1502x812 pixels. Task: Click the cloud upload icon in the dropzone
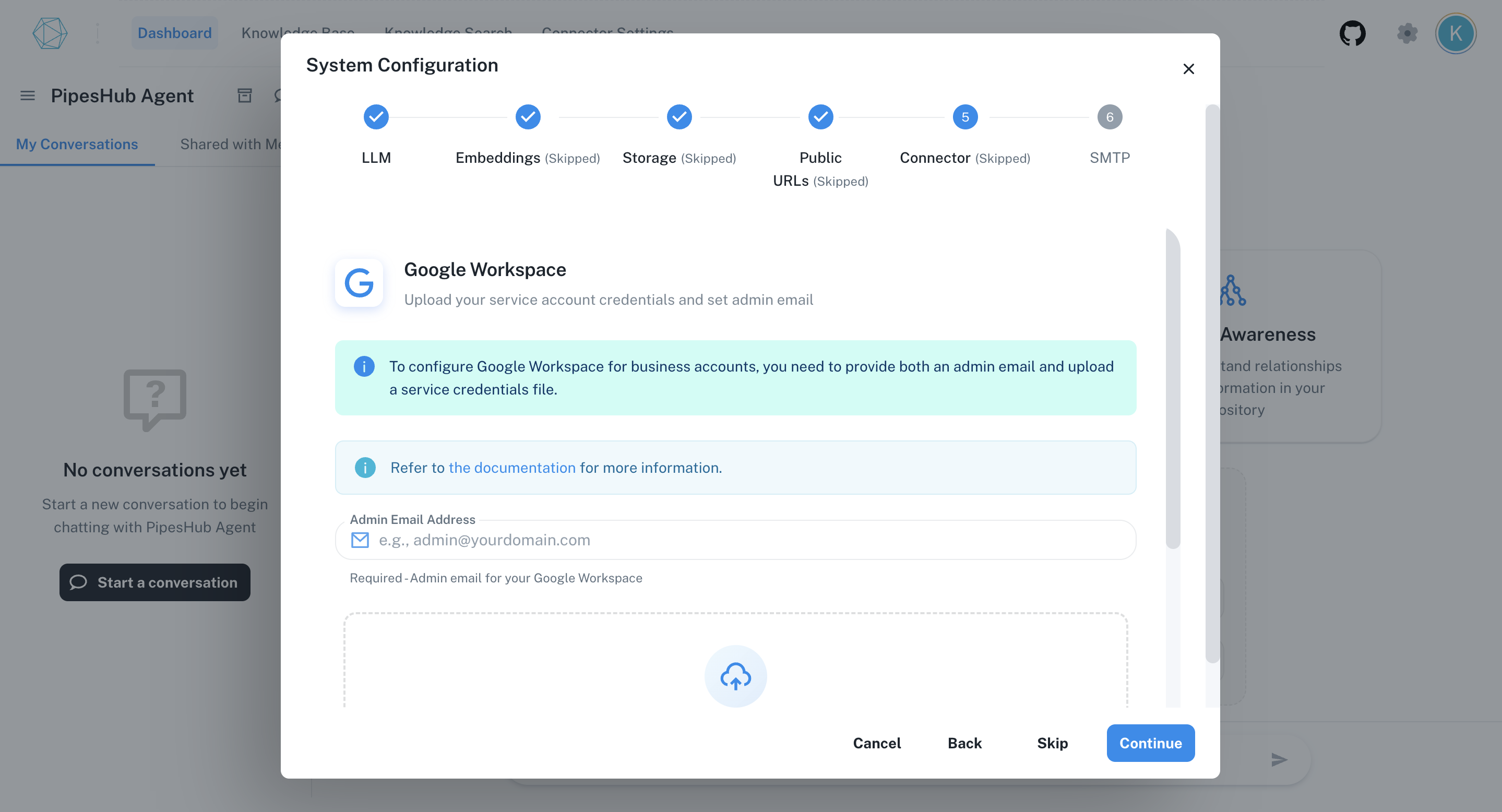(x=735, y=676)
